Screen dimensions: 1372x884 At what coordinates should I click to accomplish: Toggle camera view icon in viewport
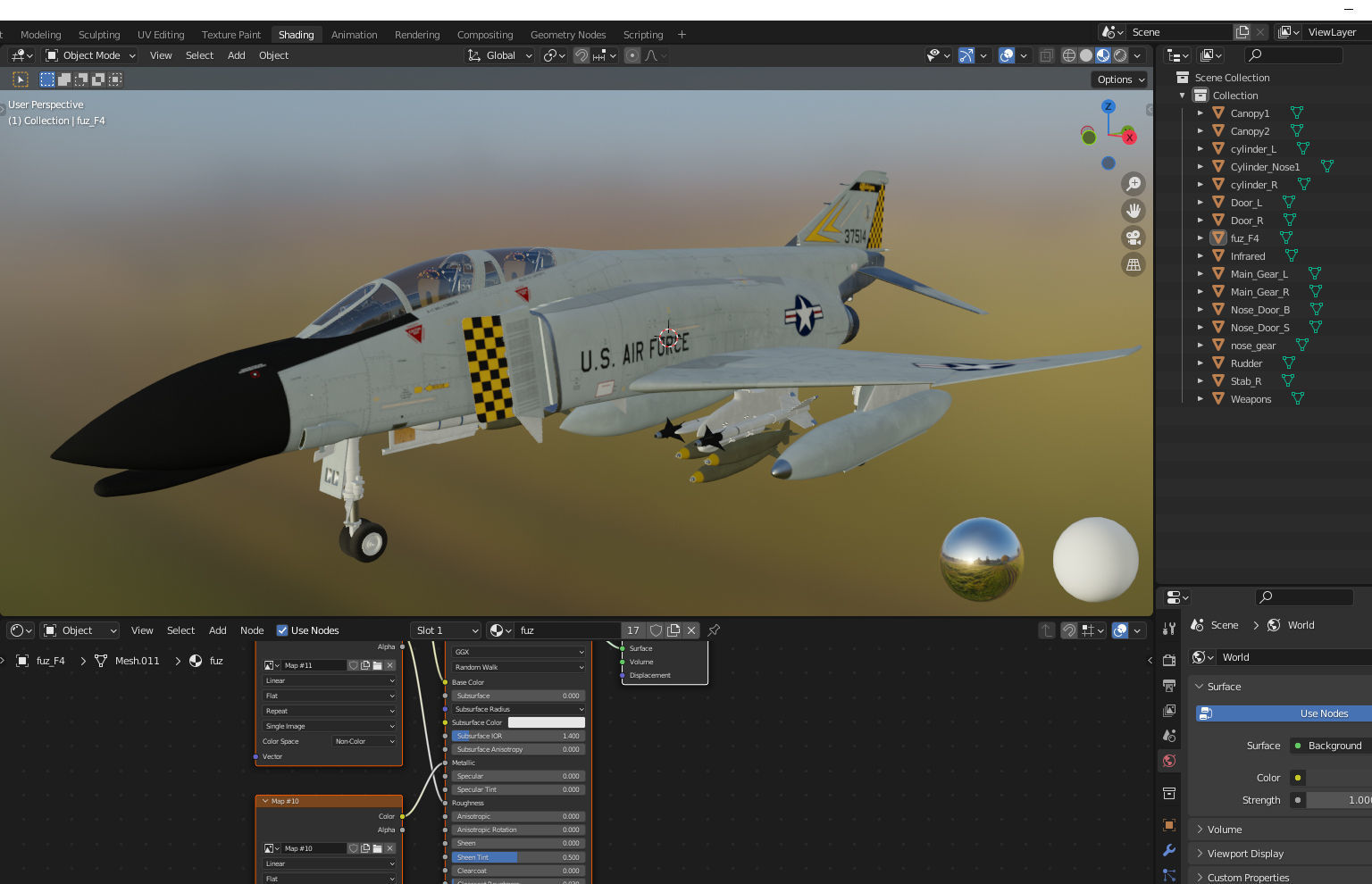[1134, 238]
